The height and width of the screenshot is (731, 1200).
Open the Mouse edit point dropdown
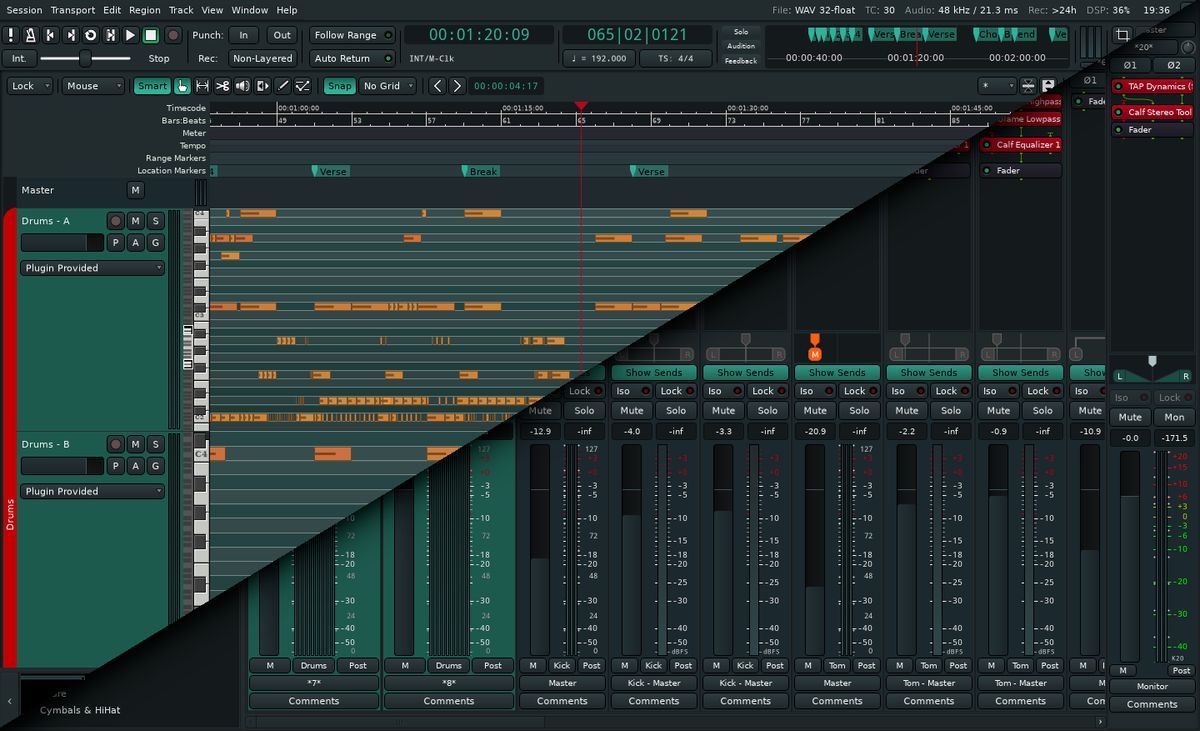tap(93, 86)
